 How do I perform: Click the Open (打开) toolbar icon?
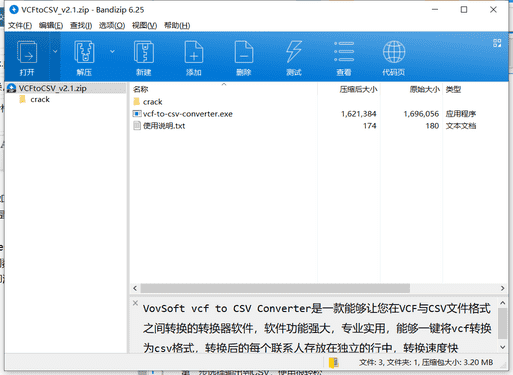point(27,52)
